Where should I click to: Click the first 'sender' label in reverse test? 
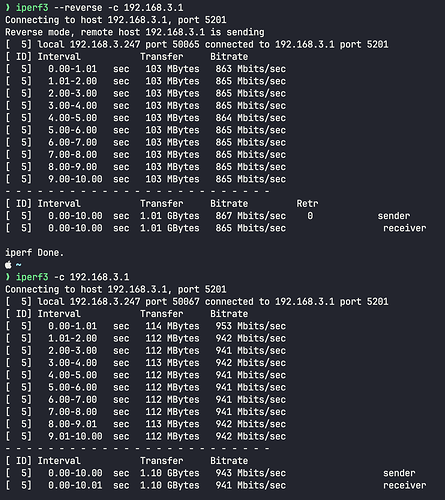click(x=394, y=216)
